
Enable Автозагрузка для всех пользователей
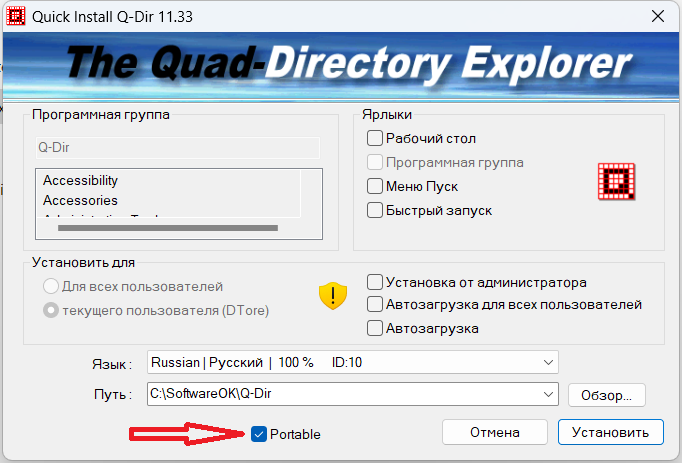(375, 304)
